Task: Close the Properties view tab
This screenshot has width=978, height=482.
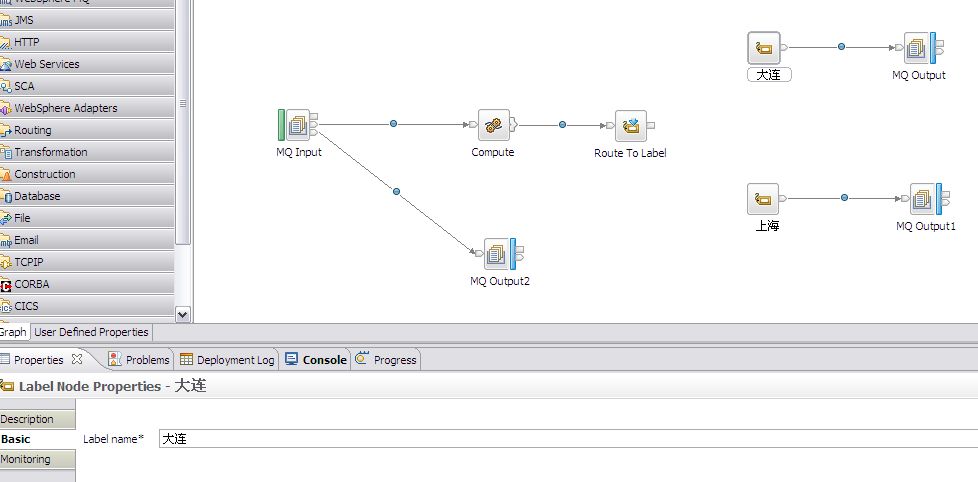Action: click(77, 359)
